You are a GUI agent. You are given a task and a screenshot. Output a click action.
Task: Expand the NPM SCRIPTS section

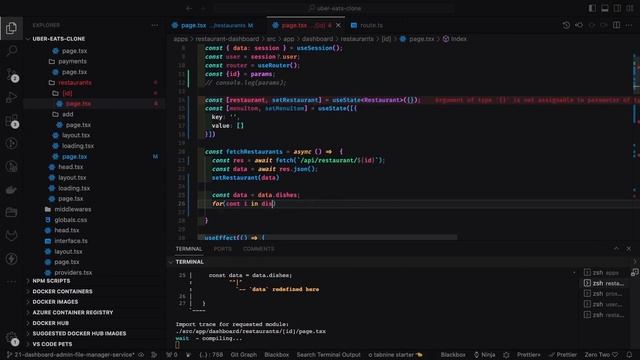click(x=51, y=281)
